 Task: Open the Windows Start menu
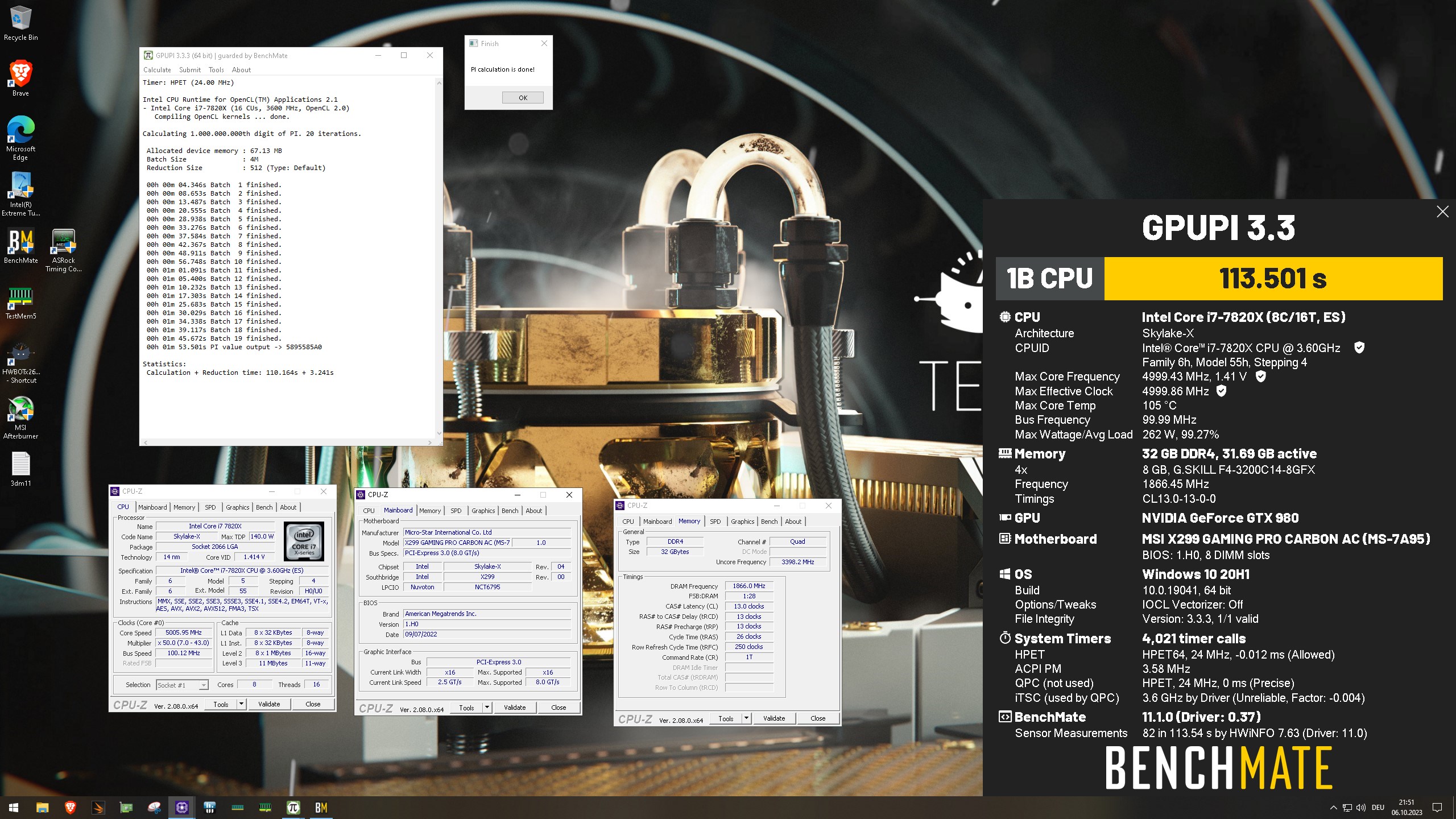pos(14,807)
